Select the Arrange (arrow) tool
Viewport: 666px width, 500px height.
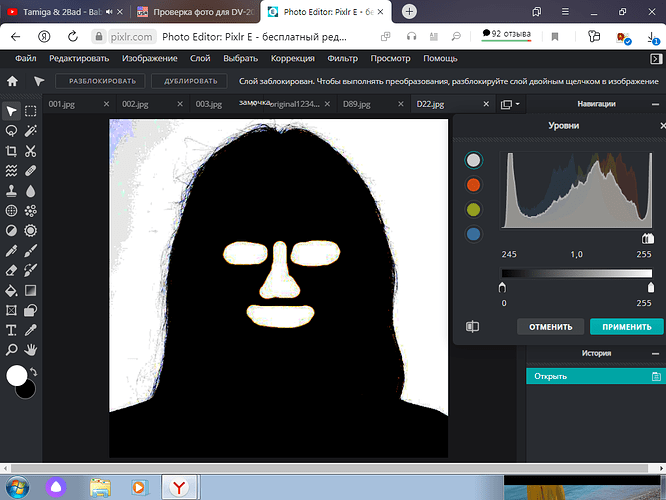[x=11, y=111]
